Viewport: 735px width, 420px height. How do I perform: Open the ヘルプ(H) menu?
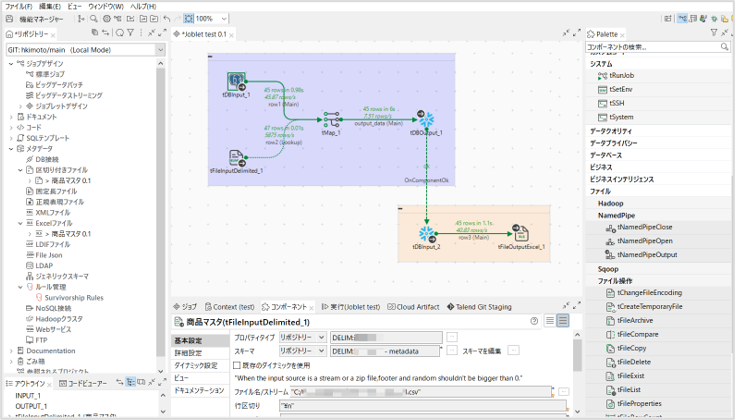[143, 7]
